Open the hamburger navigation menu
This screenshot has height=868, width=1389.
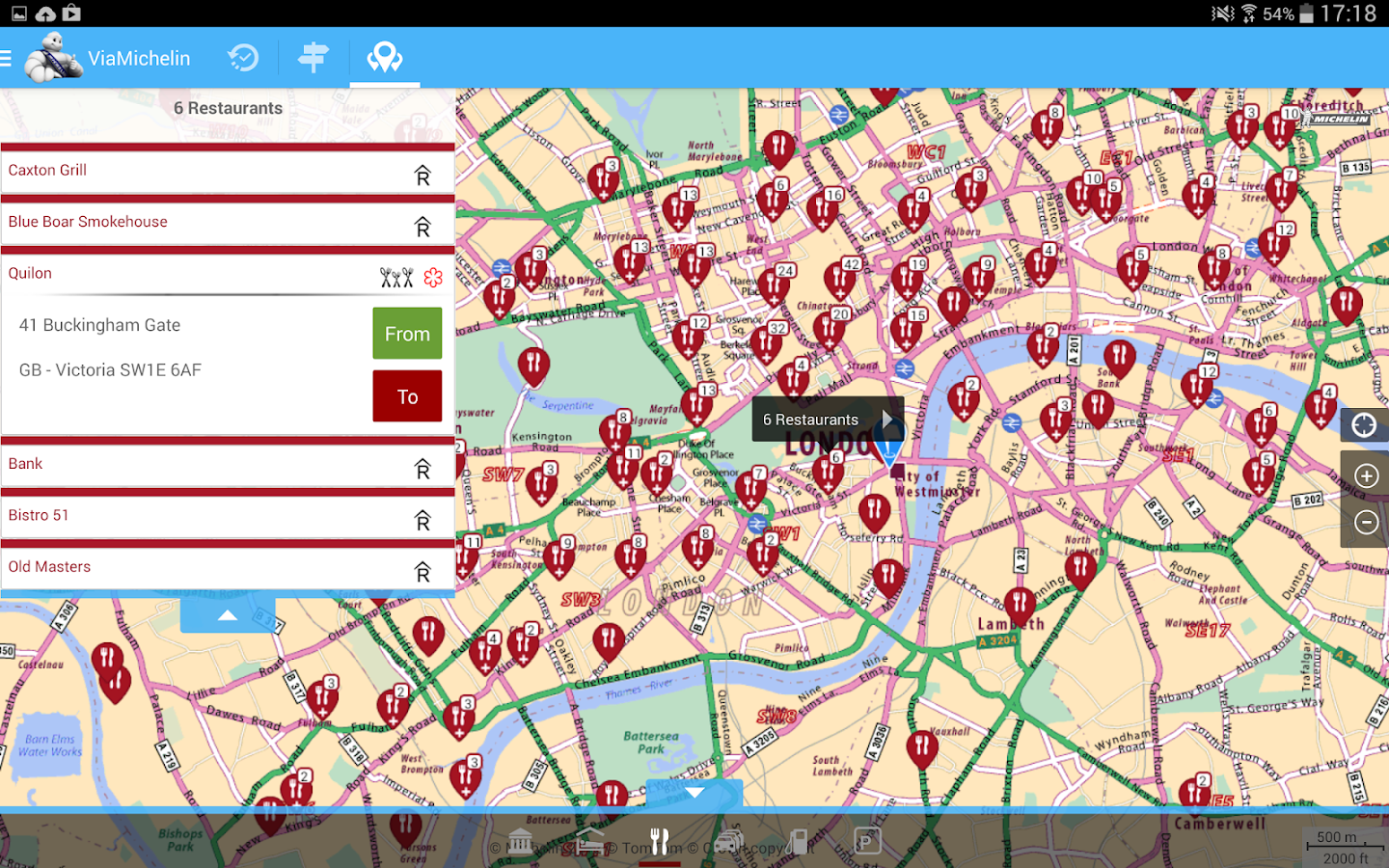tap(6, 59)
